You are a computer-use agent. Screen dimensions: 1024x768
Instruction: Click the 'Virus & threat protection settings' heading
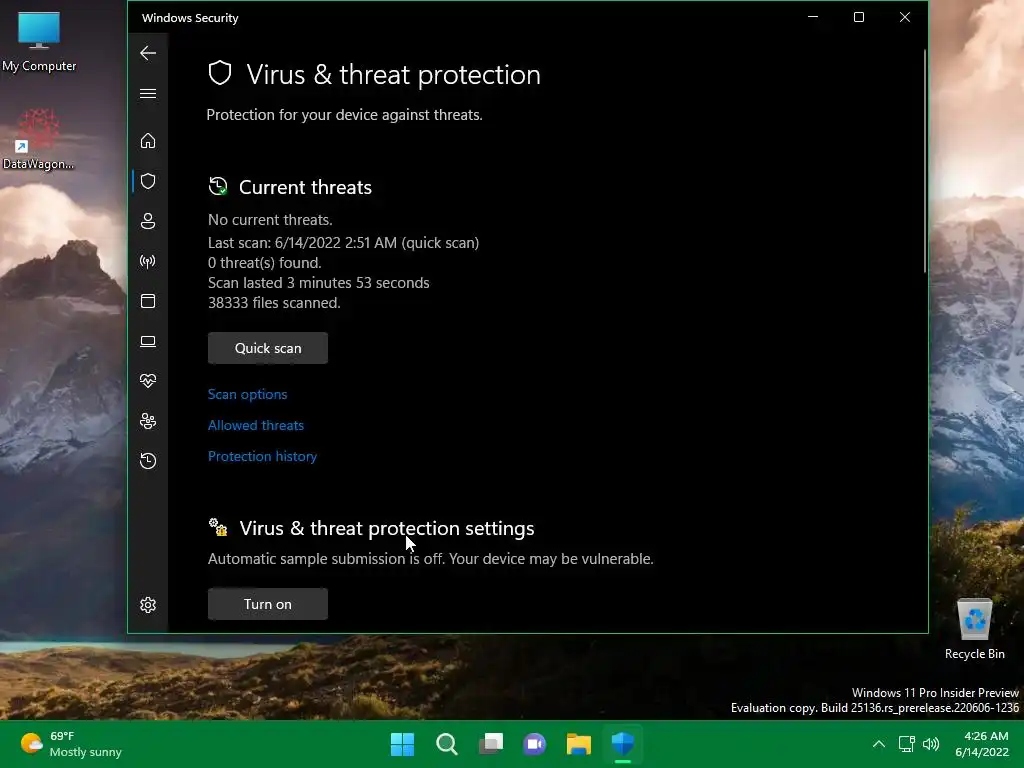(x=387, y=528)
